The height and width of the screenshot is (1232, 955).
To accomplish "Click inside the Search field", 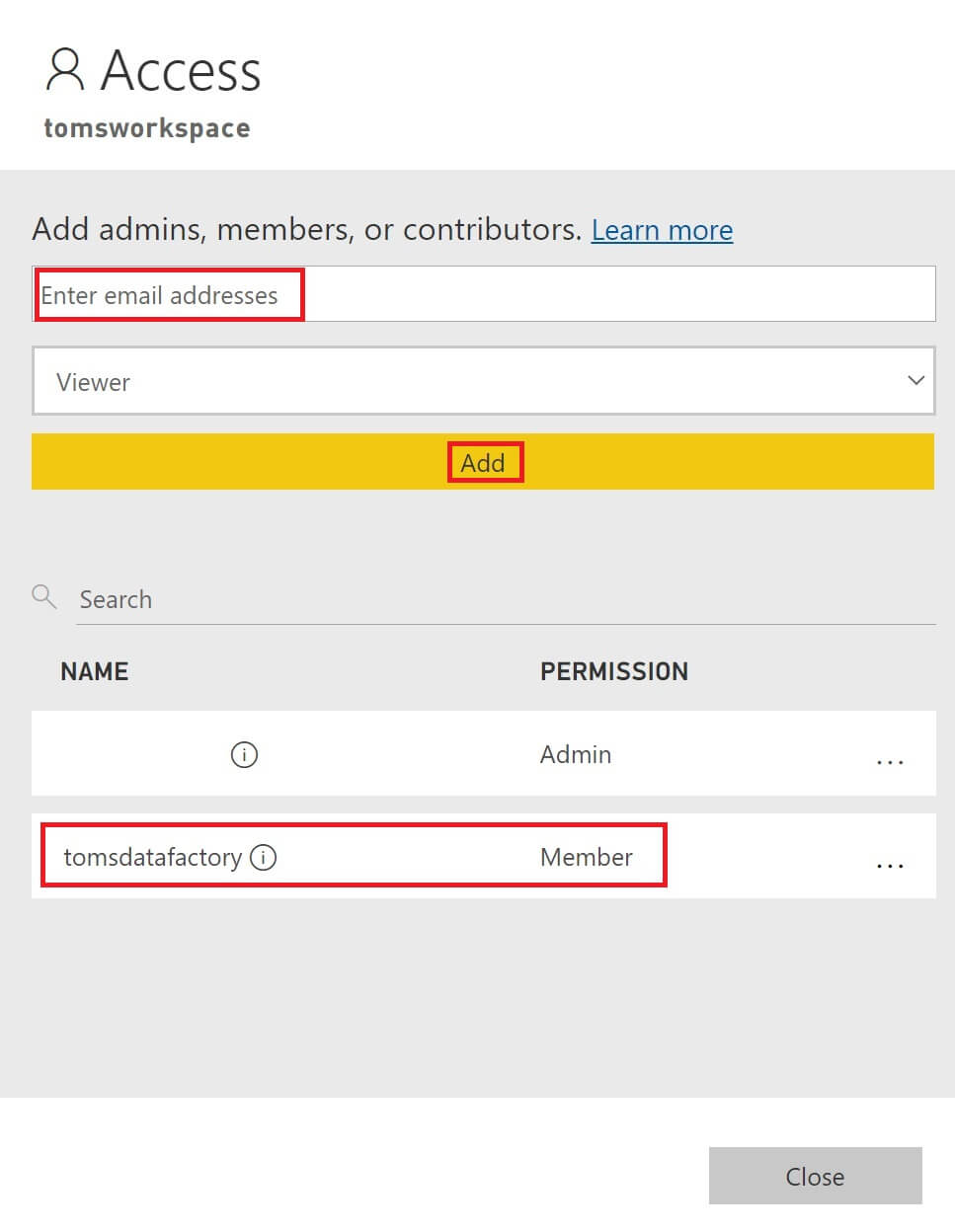I will (x=296, y=599).
